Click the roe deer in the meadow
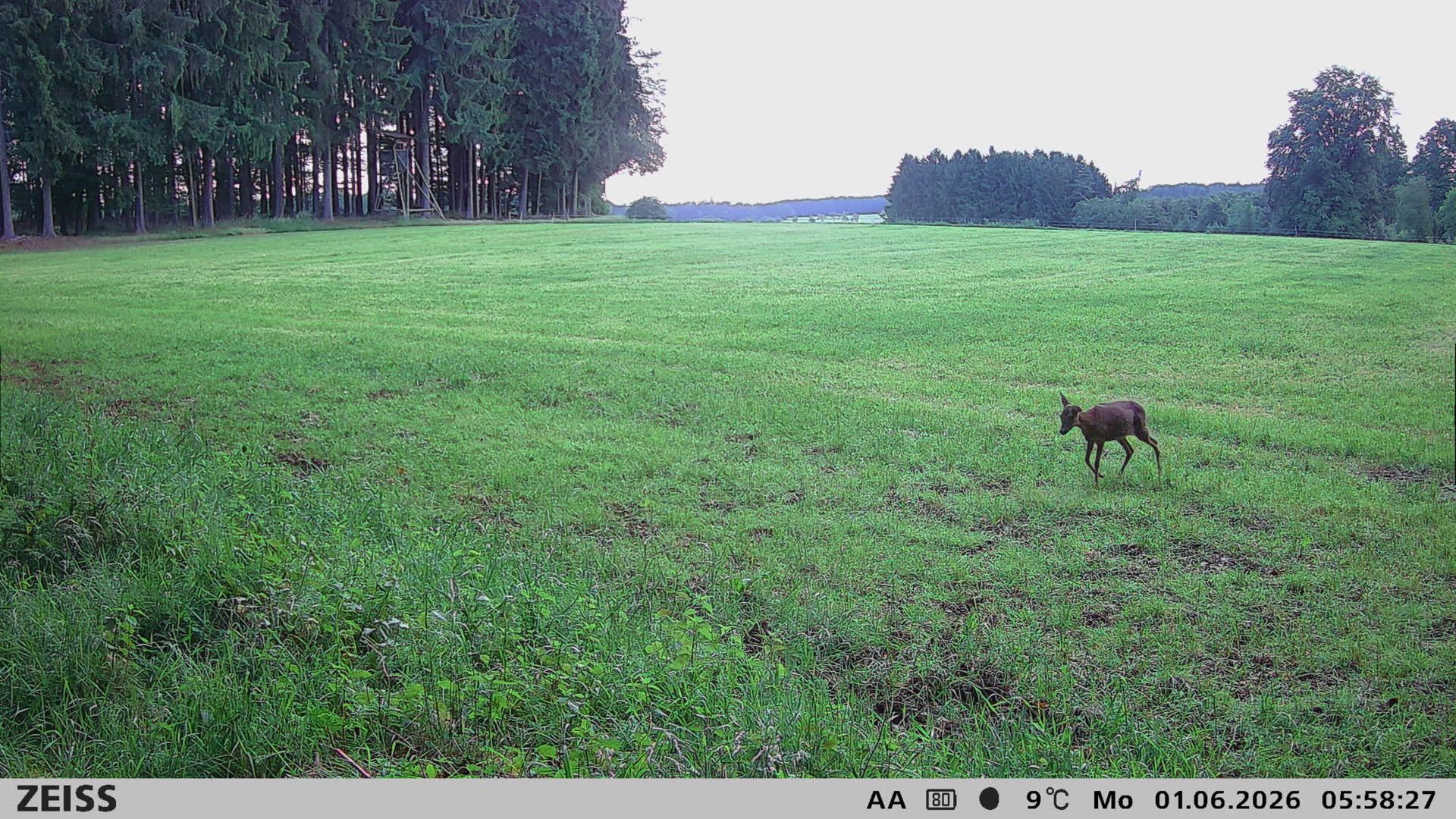Viewport: 1456px width, 819px height. (x=1109, y=438)
